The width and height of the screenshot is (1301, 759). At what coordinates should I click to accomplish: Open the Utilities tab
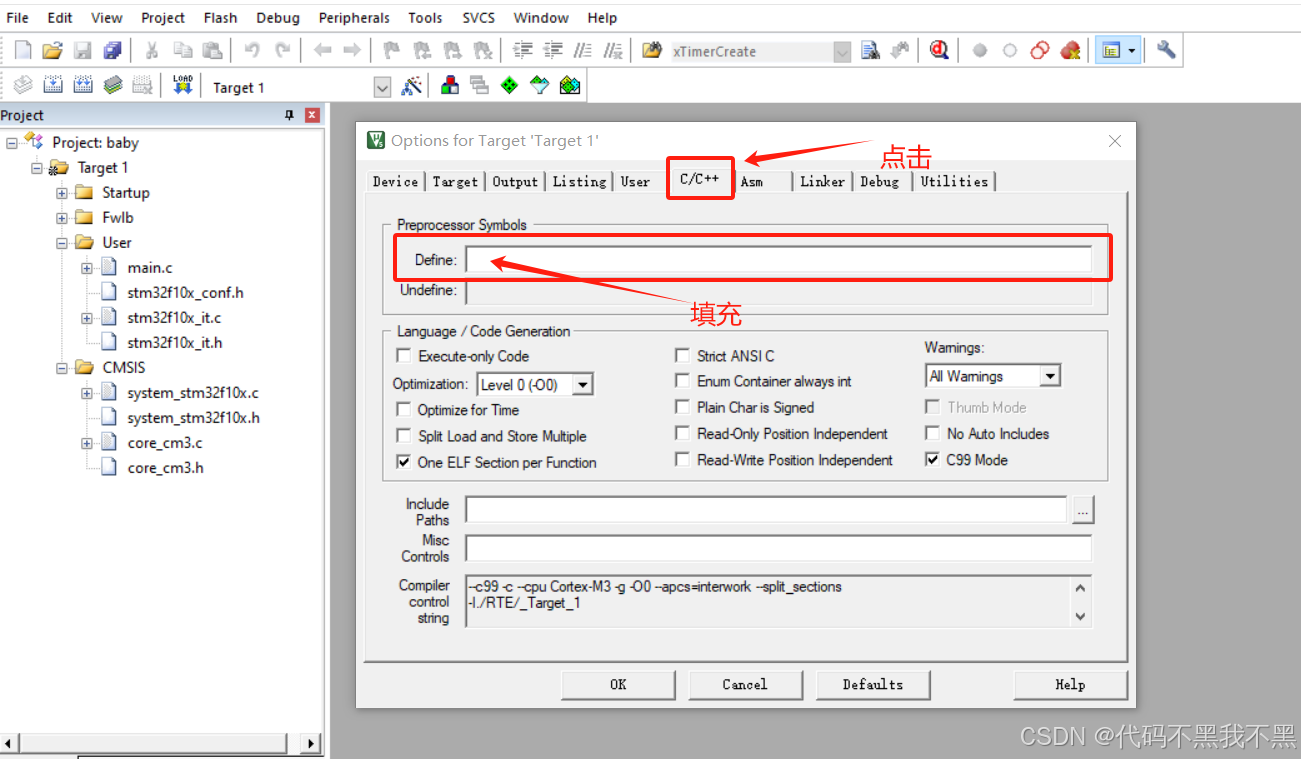[954, 181]
